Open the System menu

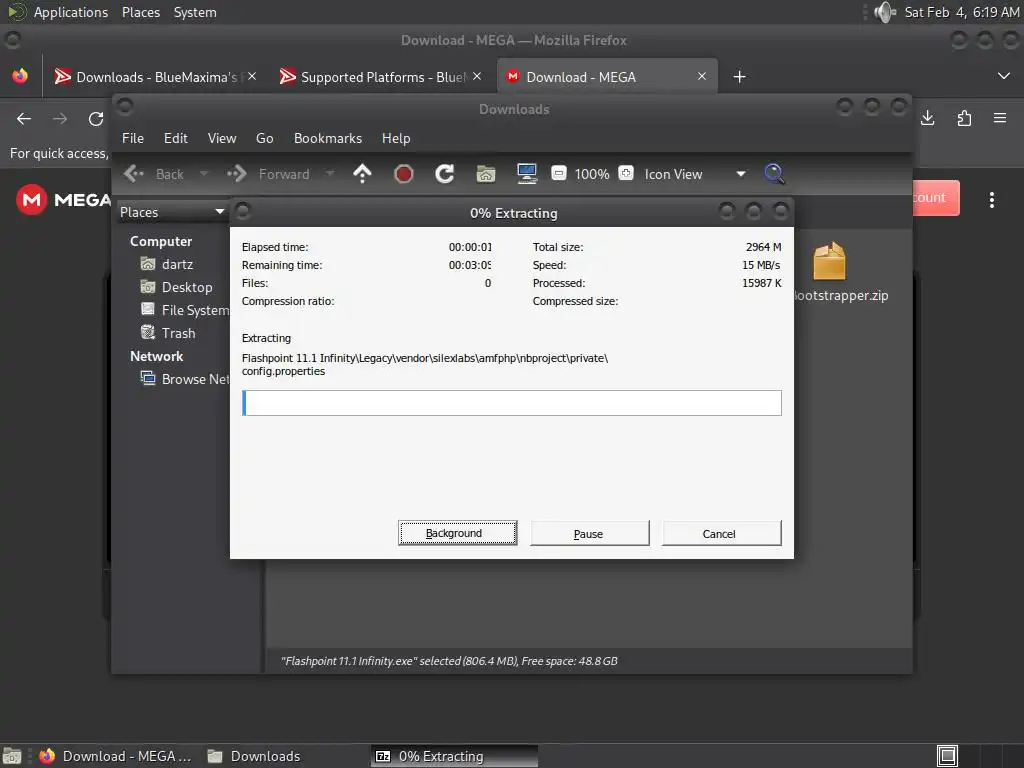pos(195,12)
